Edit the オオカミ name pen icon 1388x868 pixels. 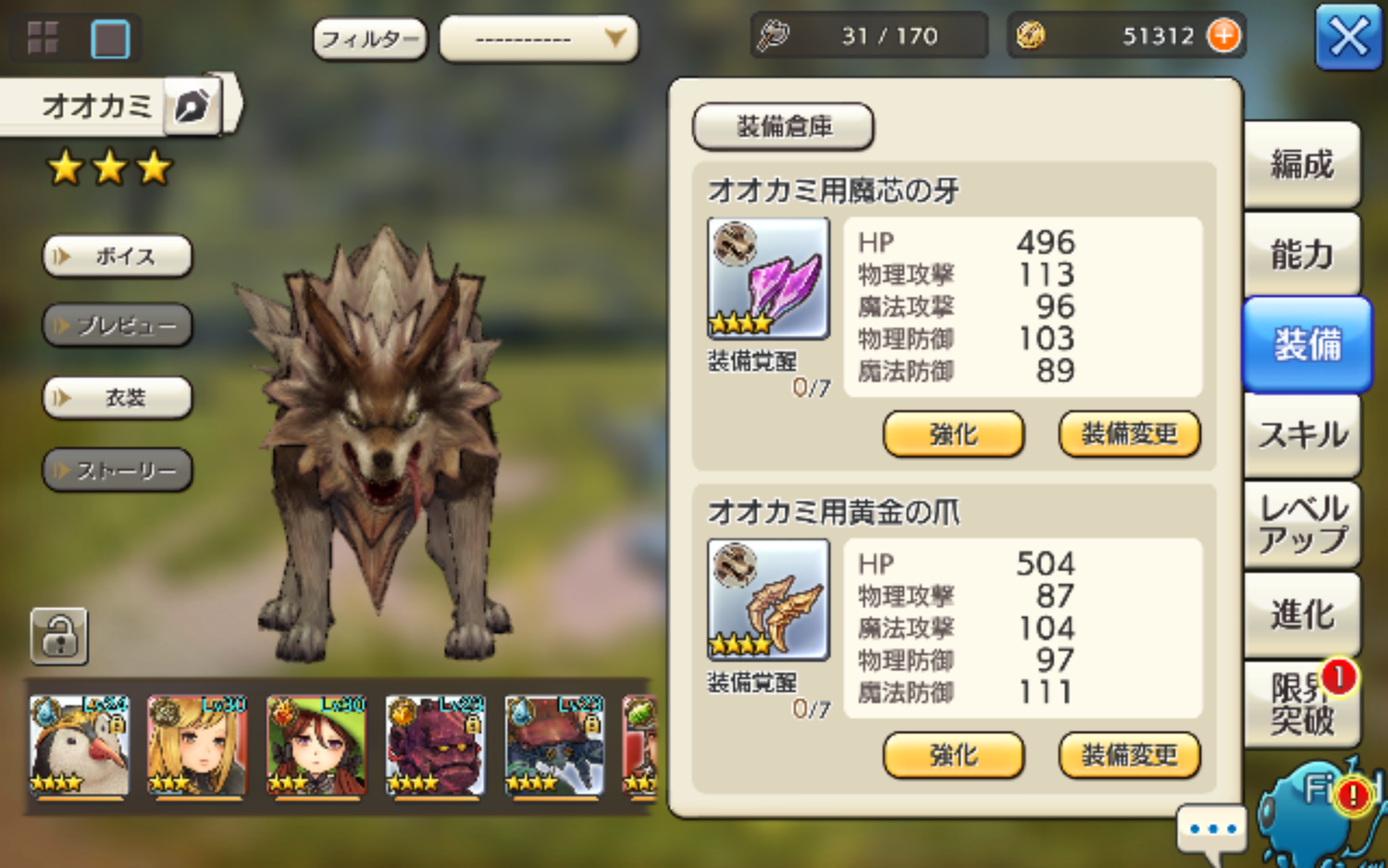click(x=193, y=105)
